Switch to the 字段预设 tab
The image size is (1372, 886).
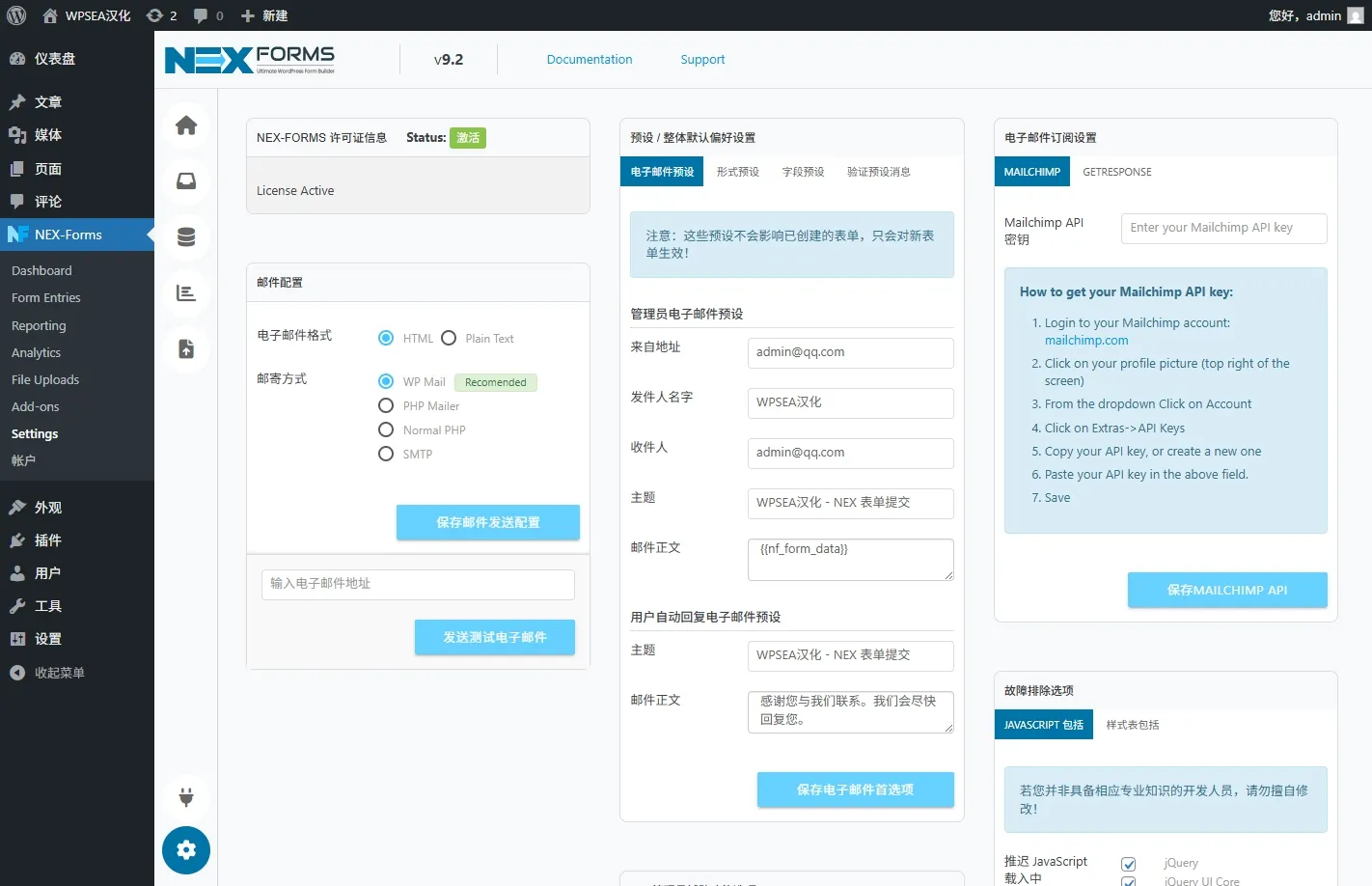803,172
